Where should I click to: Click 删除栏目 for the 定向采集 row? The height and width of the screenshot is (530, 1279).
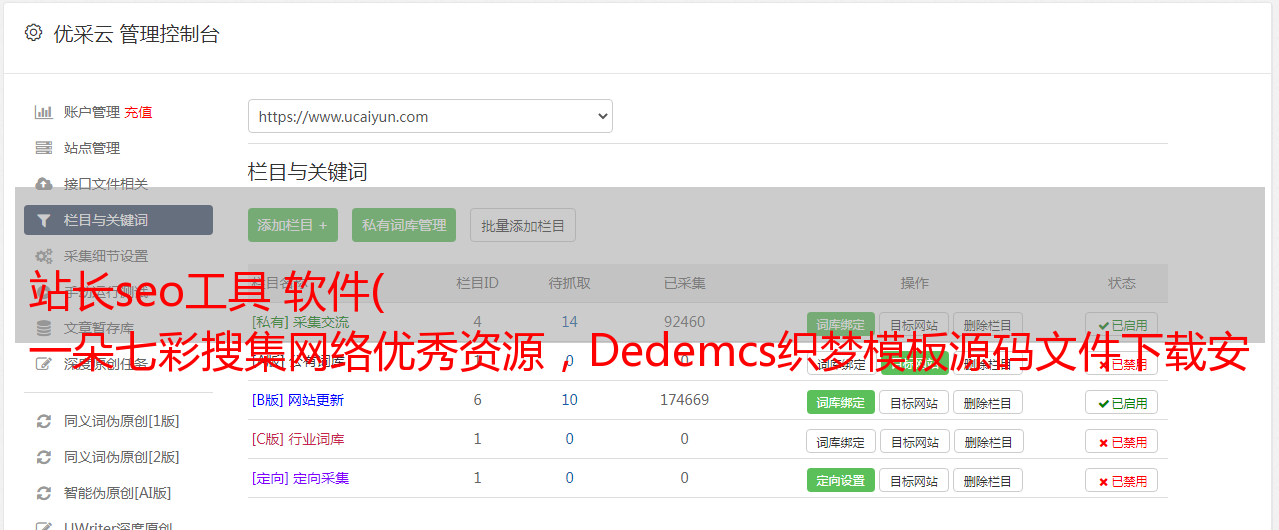click(x=987, y=480)
